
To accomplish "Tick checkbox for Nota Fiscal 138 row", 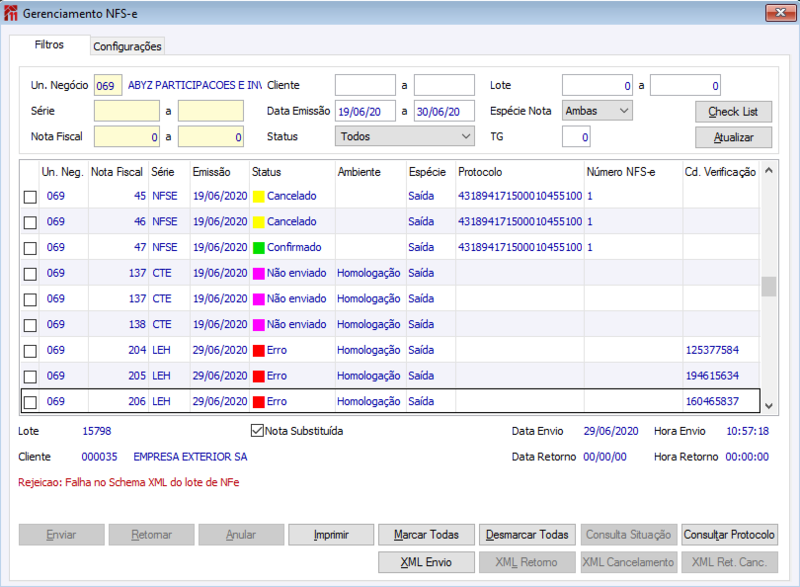I will coord(31,325).
